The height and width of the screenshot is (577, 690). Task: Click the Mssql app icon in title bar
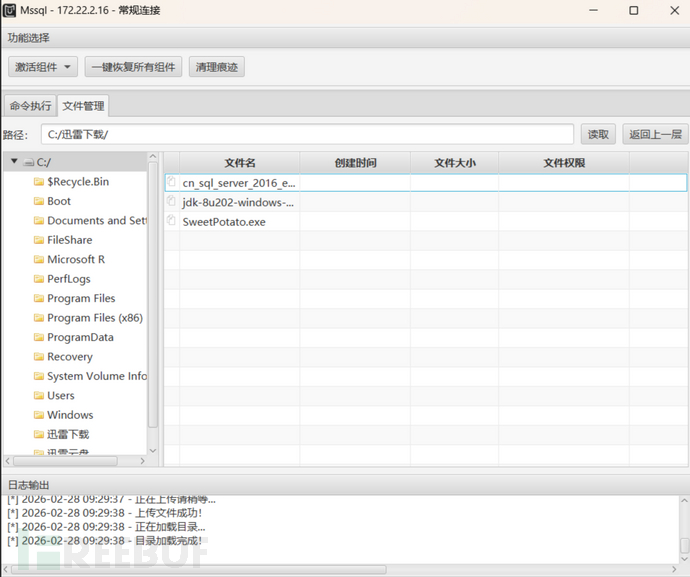tap(9, 10)
